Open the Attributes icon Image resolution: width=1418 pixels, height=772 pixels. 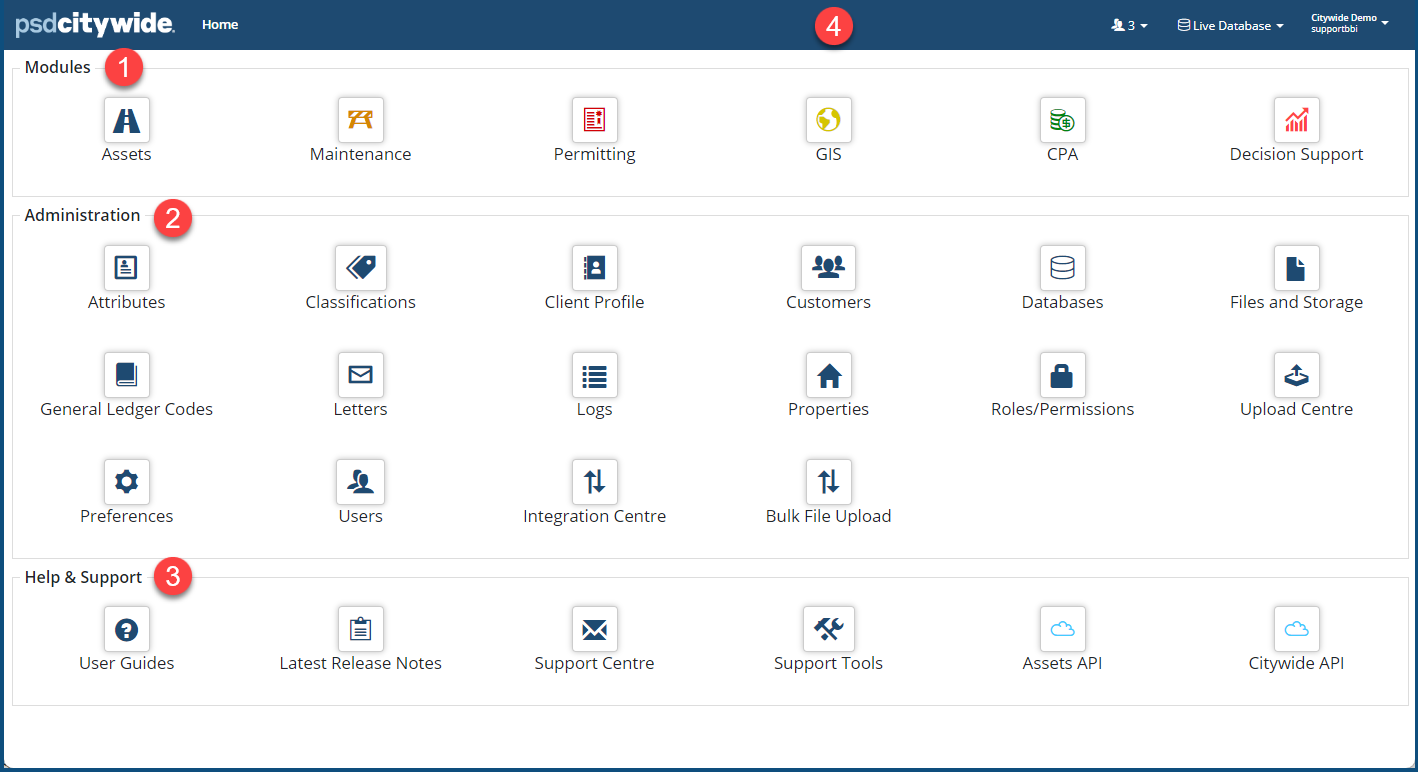(127, 267)
